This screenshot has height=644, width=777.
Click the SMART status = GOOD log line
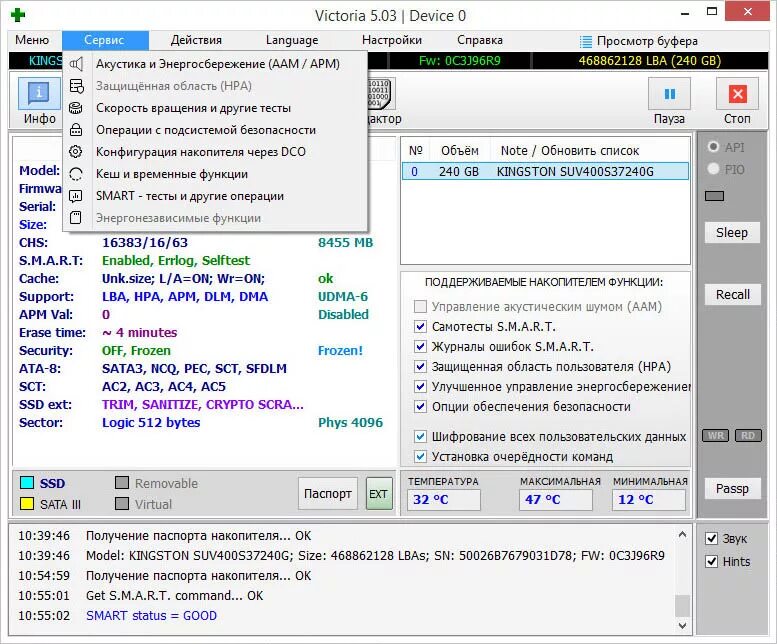pos(151,616)
